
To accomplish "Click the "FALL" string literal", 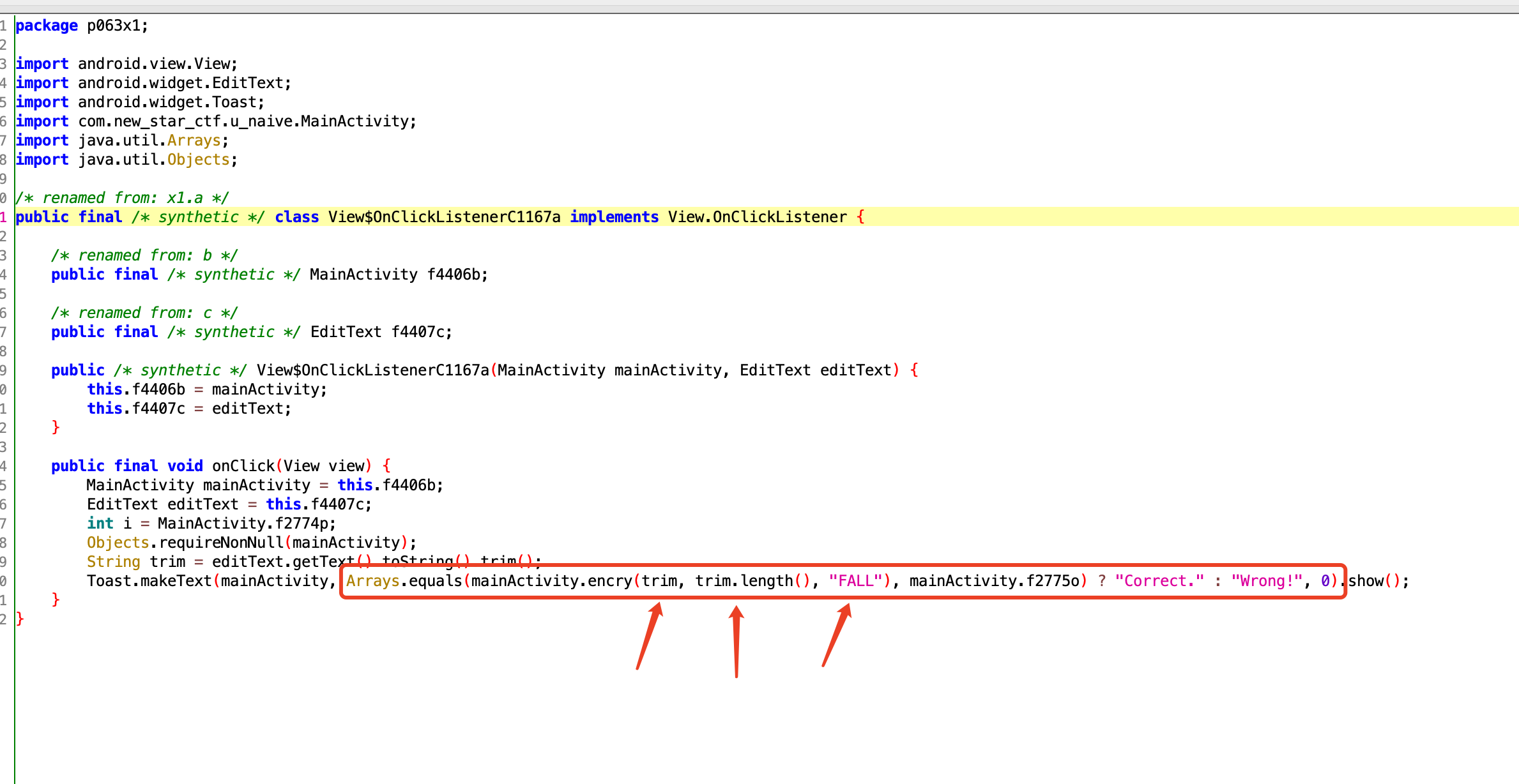I will coord(855,581).
